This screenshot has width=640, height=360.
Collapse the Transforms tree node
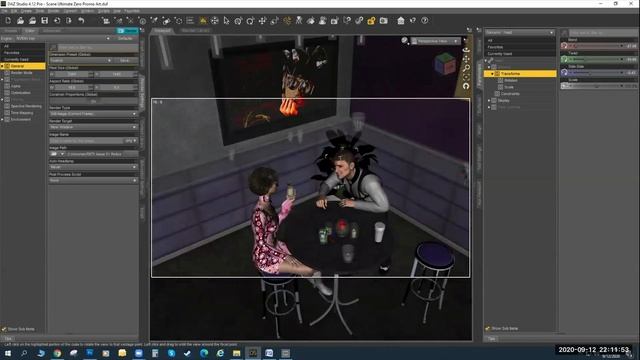(x=493, y=74)
